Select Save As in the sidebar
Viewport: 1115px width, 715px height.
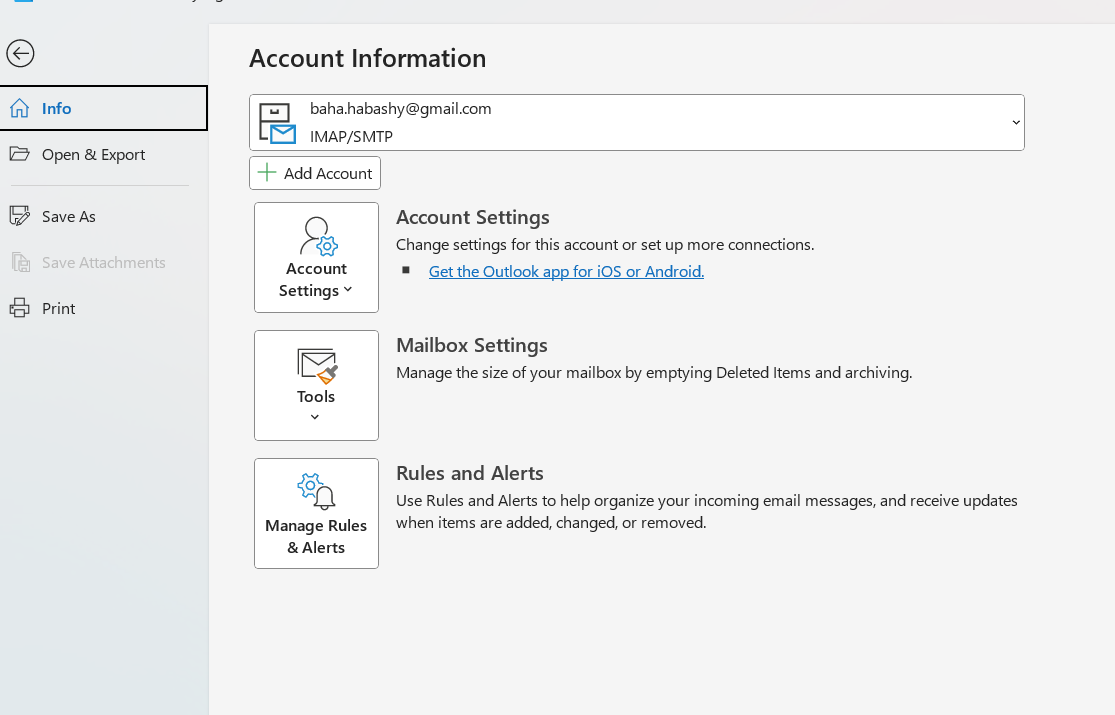click(103, 216)
